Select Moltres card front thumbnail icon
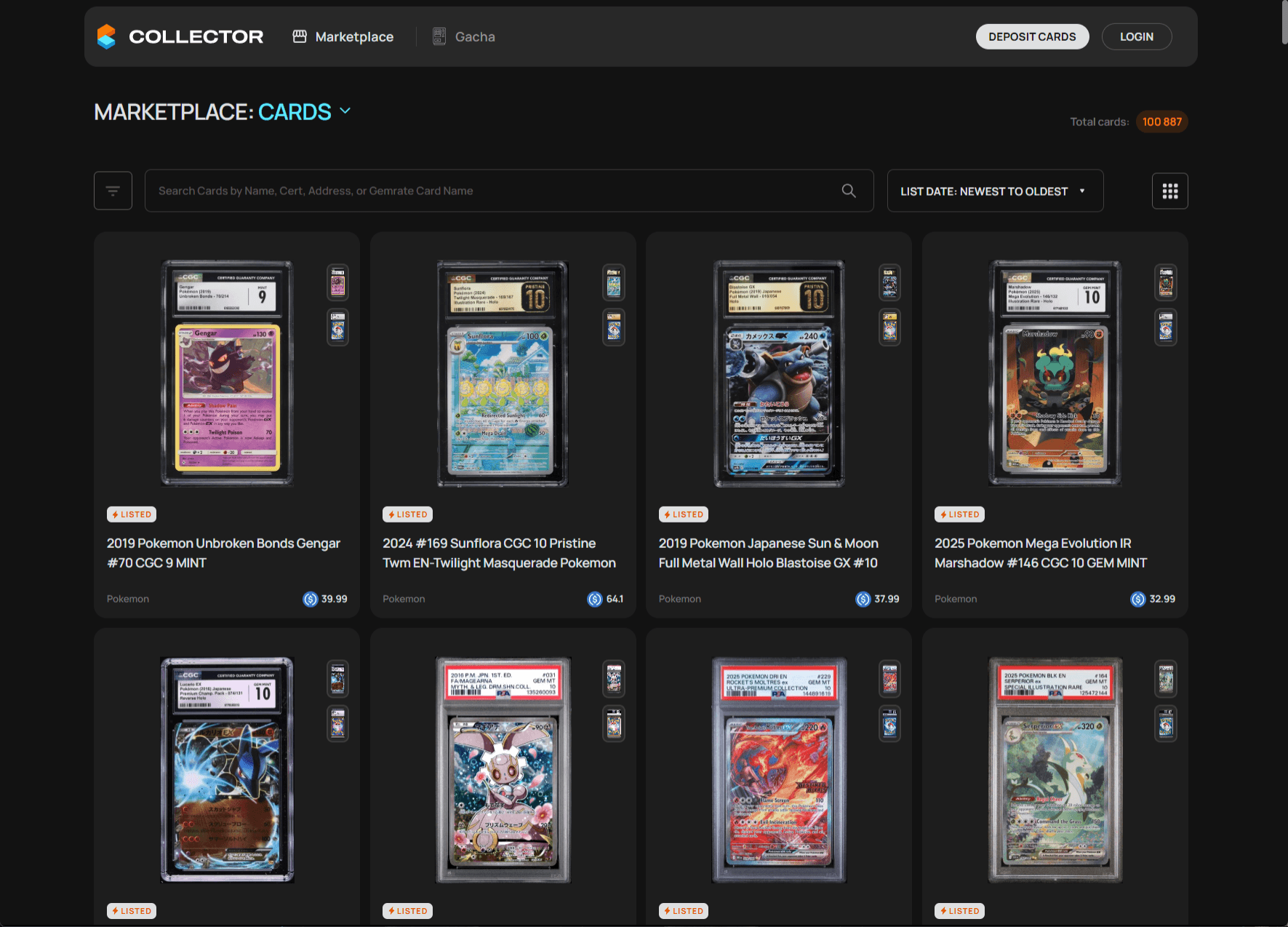Image resolution: width=1288 pixels, height=927 pixels. (x=889, y=679)
